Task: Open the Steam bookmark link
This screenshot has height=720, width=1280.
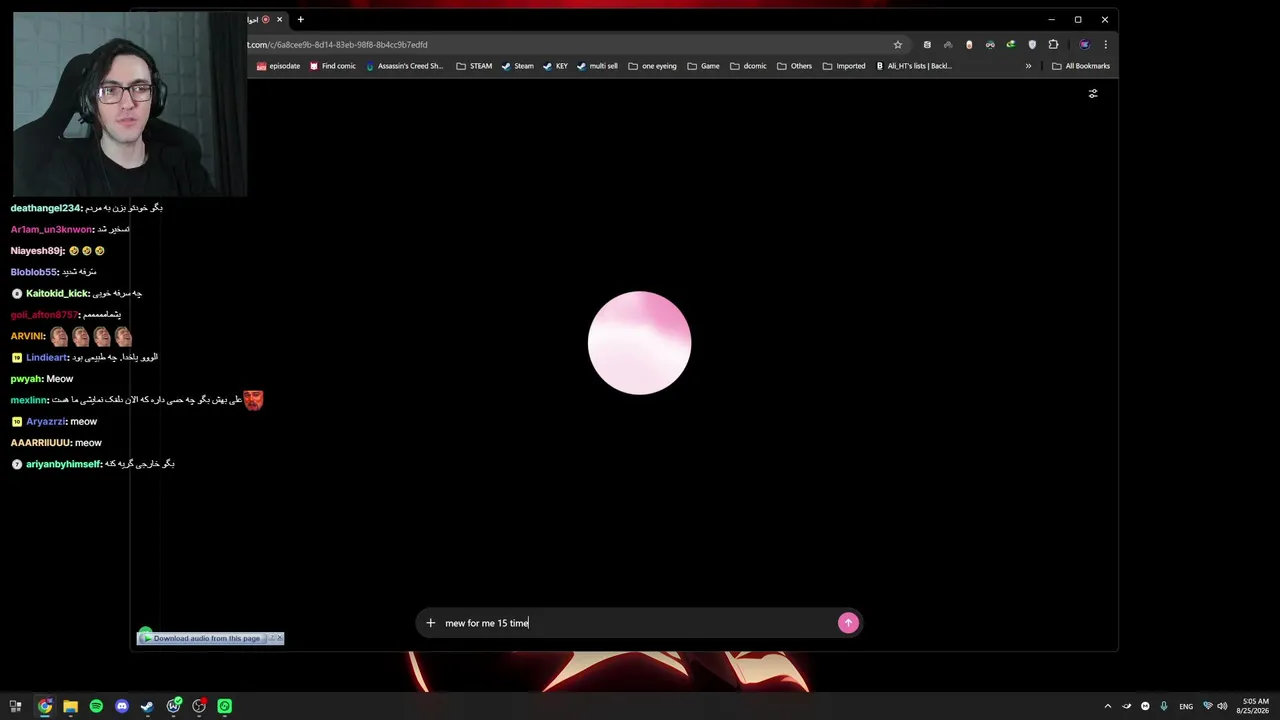Action: pyautogui.click(x=517, y=66)
